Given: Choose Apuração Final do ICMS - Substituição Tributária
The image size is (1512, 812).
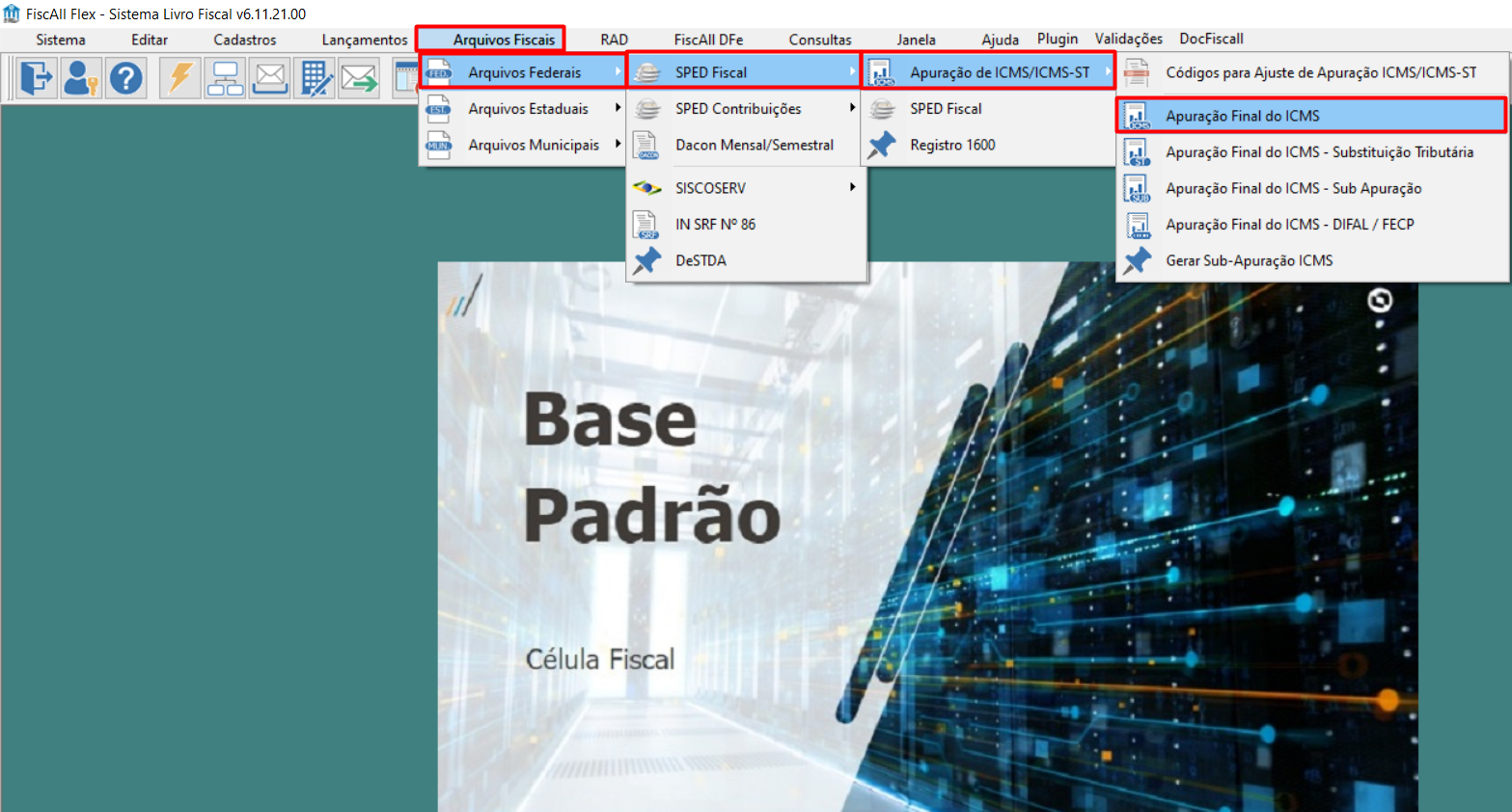Looking at the screenshot, I should click(1312, 152).
